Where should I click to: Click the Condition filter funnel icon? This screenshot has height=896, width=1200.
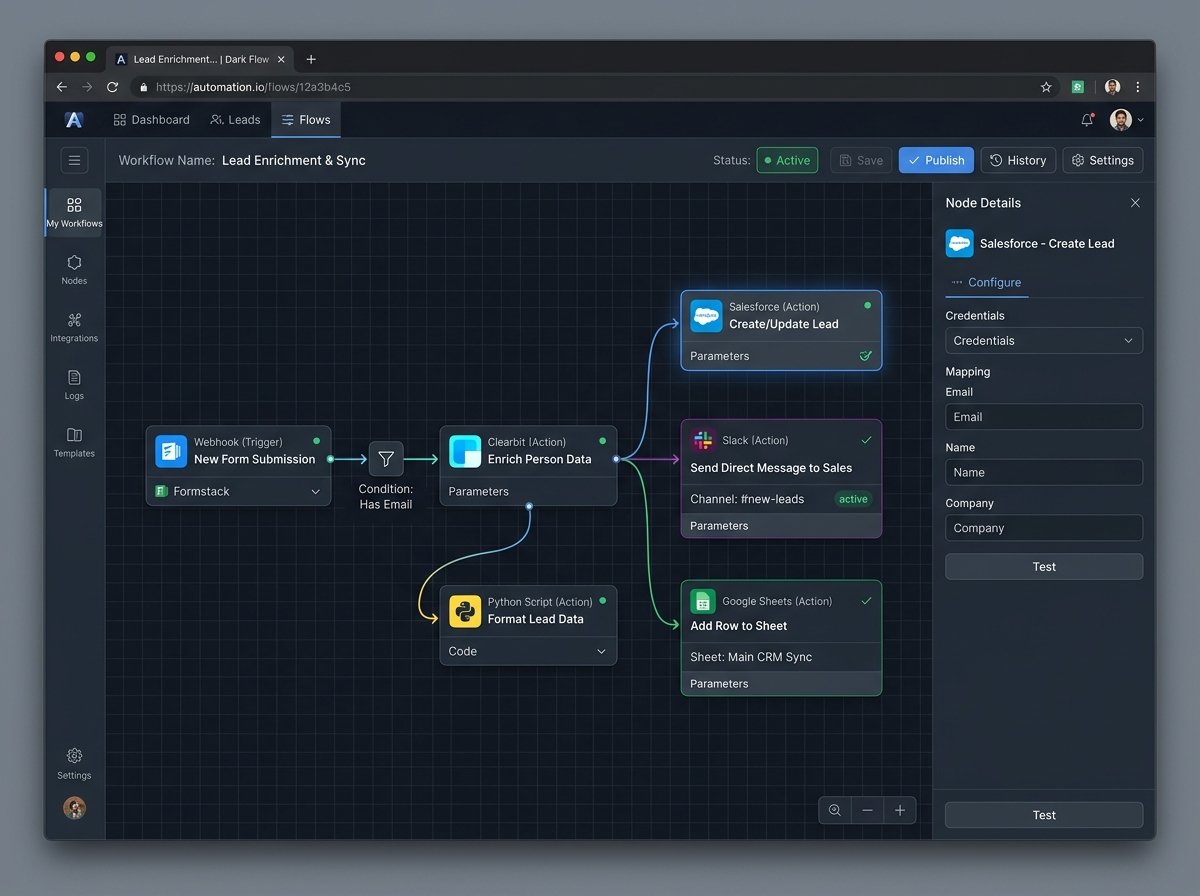point(386,459)
